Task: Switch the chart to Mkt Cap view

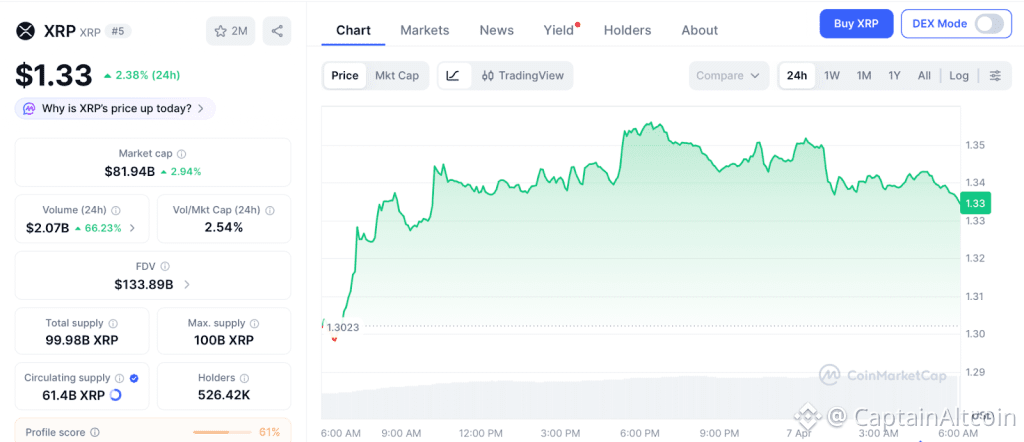Action: pos(397,76)
